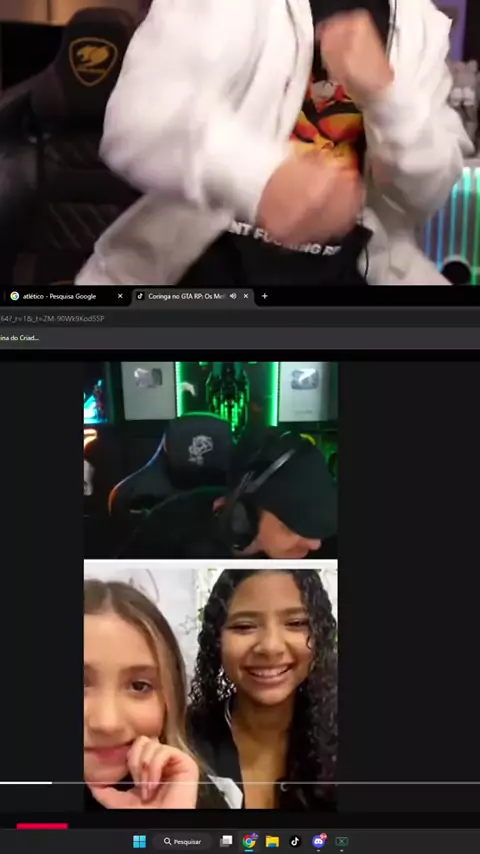480x854 pixels.
Task: Open the Windows Start menu
Action: (139, 841)
